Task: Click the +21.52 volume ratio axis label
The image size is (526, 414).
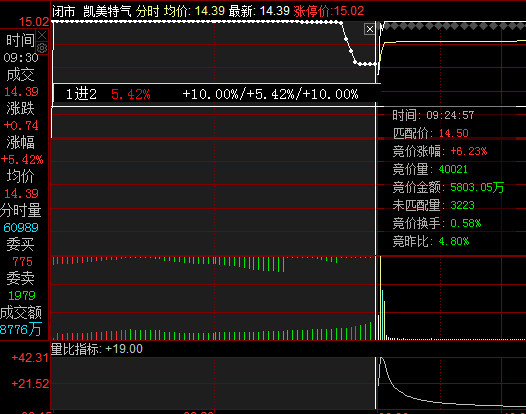Action: click(30, 383)
